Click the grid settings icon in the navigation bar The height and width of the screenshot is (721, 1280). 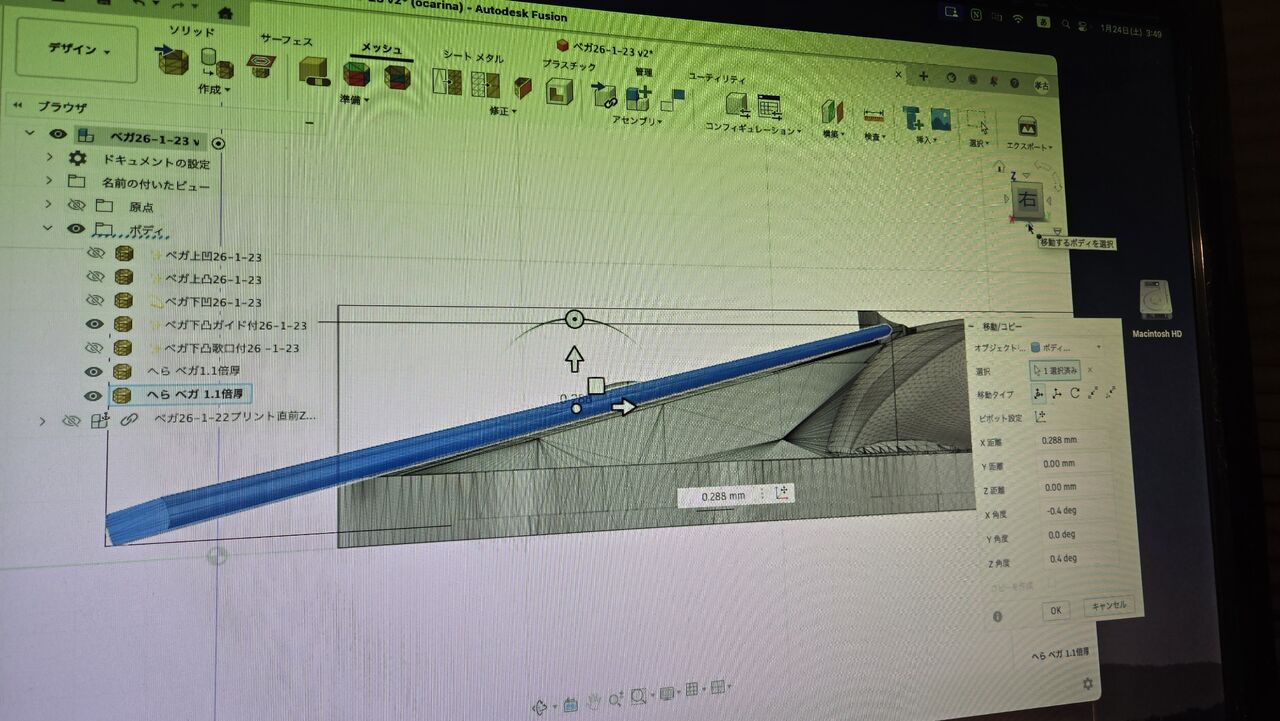tap(692, 690)
